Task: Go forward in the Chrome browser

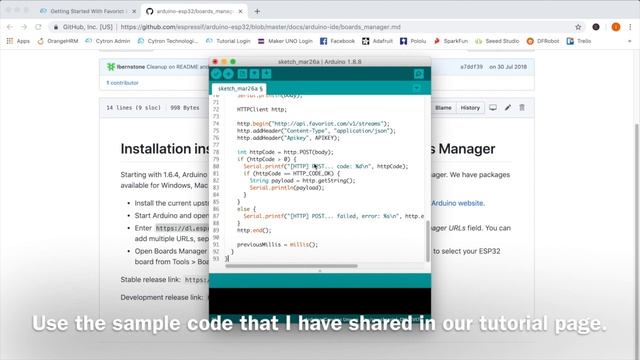Action: click(24, 27)
